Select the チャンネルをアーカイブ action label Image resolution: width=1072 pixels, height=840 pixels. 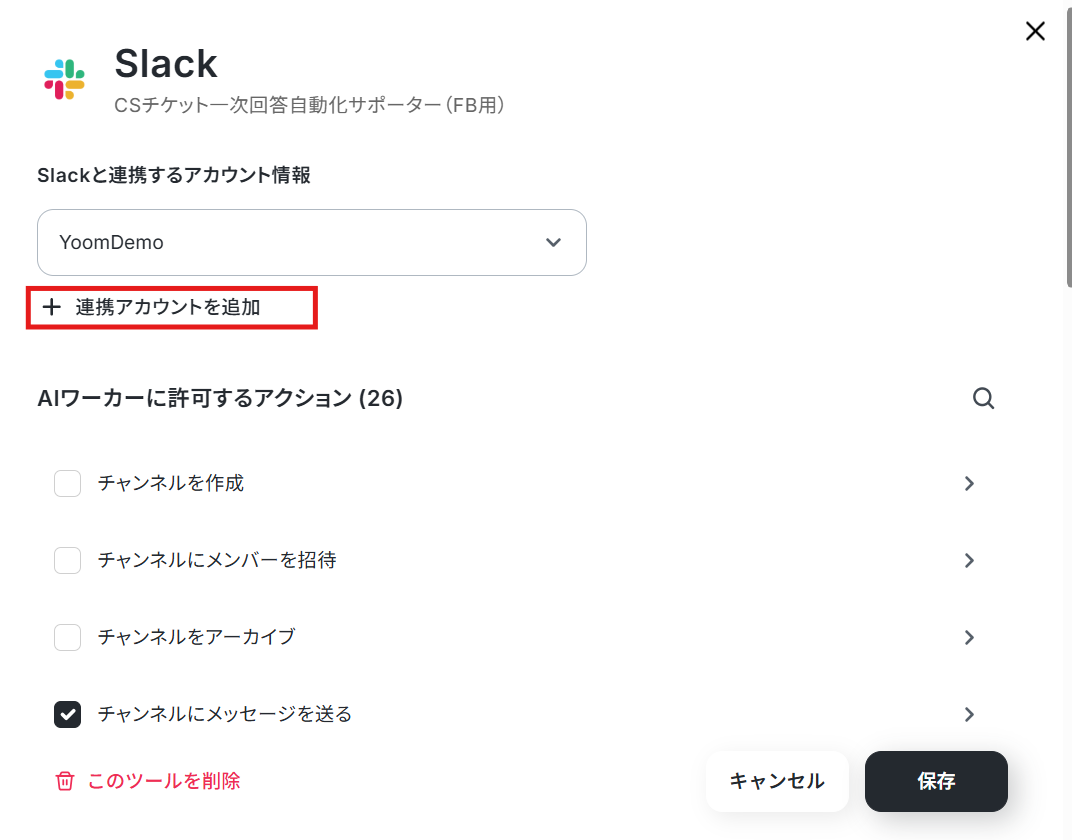[x=196, y=637]
